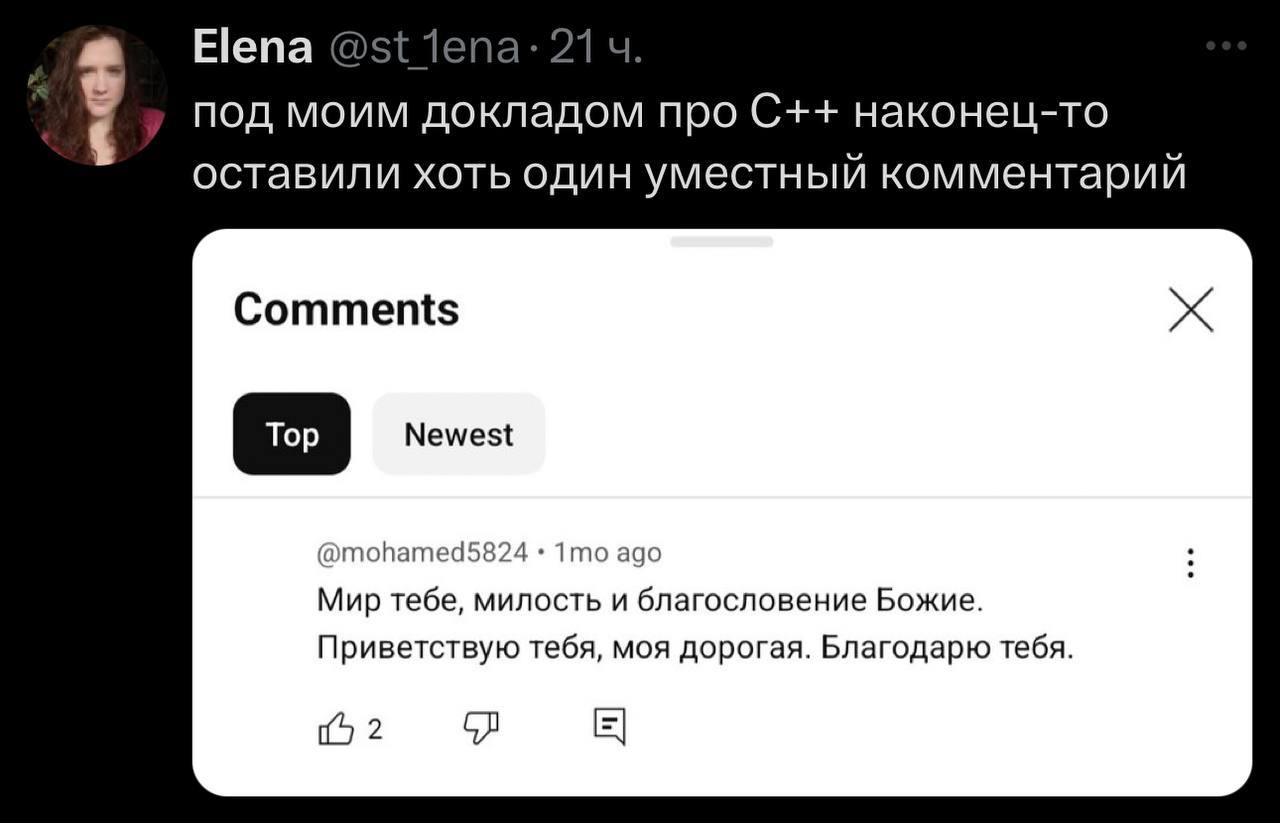The height and width of the screenshot is (823, 1280).
Task: Close the Comments panel with X
Action: (x=1191, y=309)
